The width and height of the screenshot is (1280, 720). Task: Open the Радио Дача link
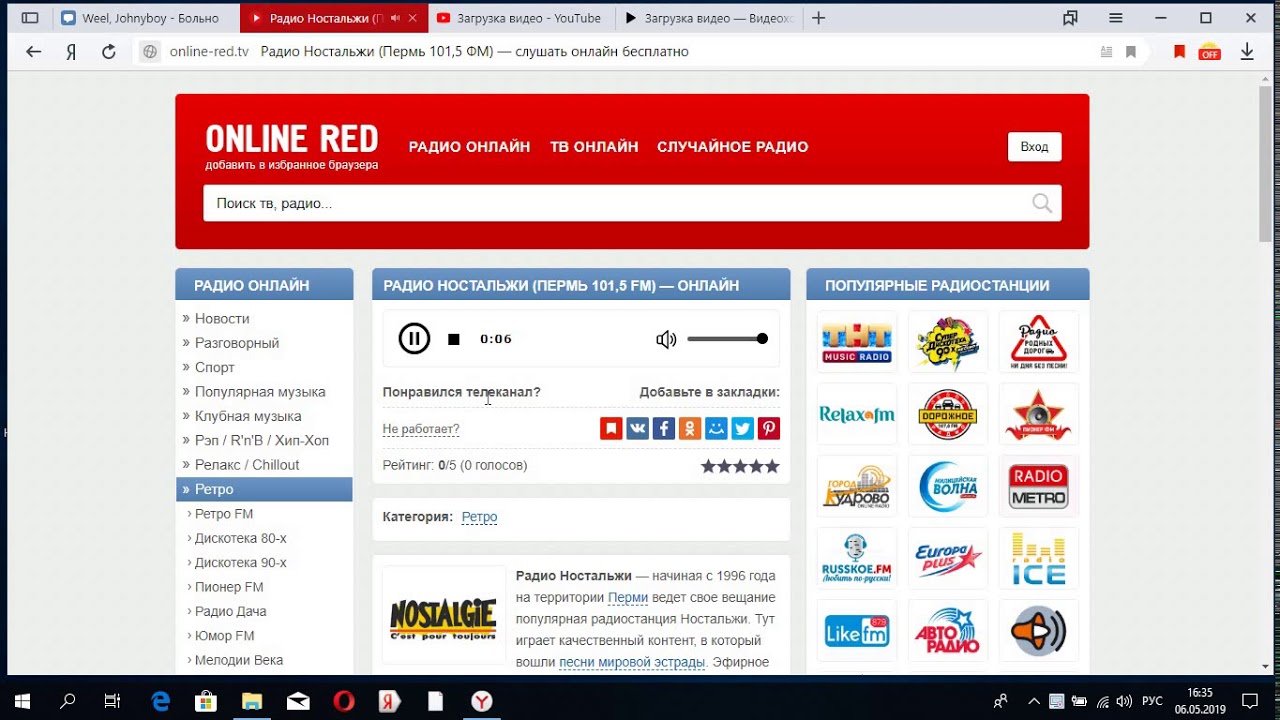click(231, 611)
